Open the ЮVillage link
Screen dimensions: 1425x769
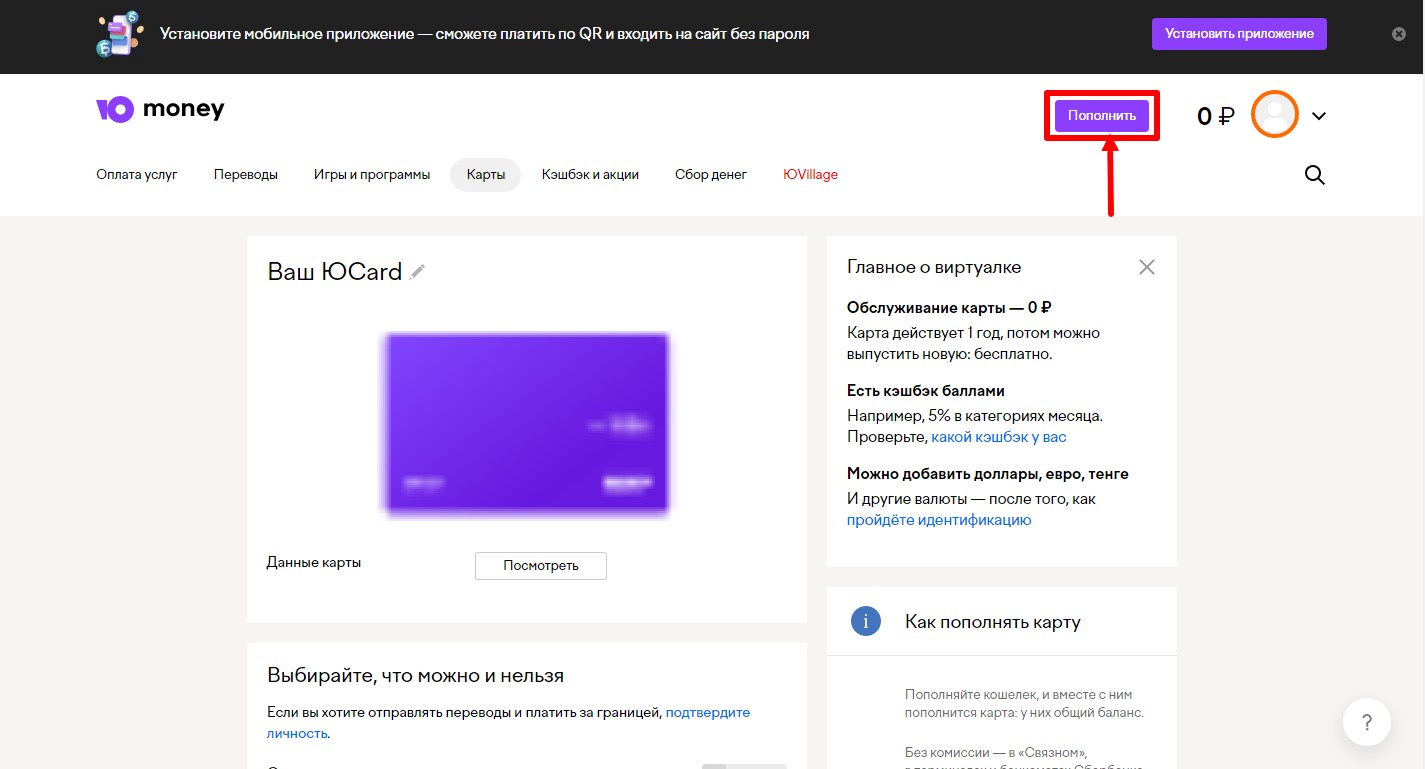pos(811,174)
